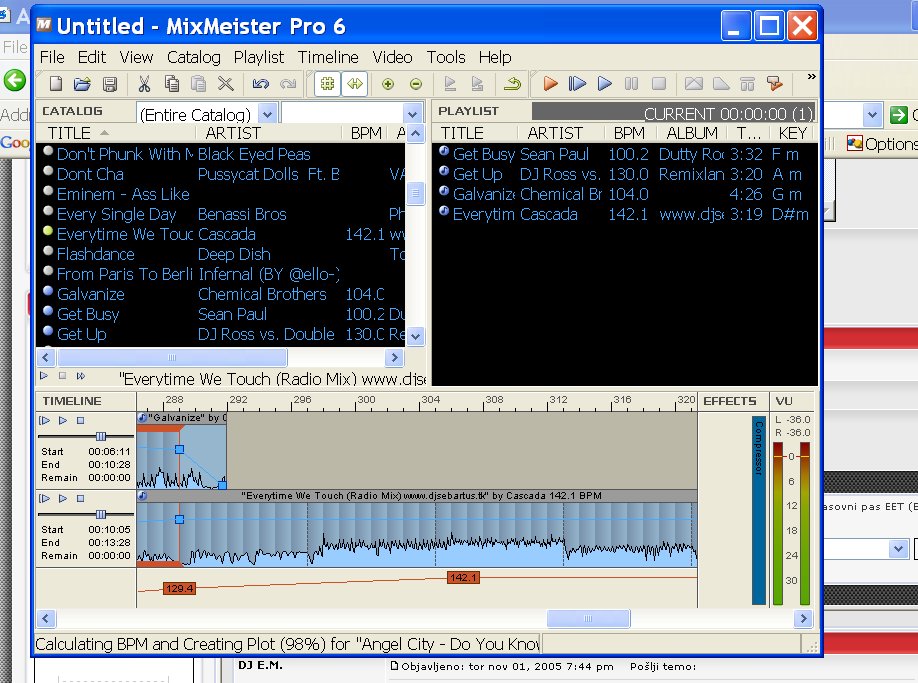918x683 pixels.
Task: Undo the last action with the Undo arrow
Action: 261,84
